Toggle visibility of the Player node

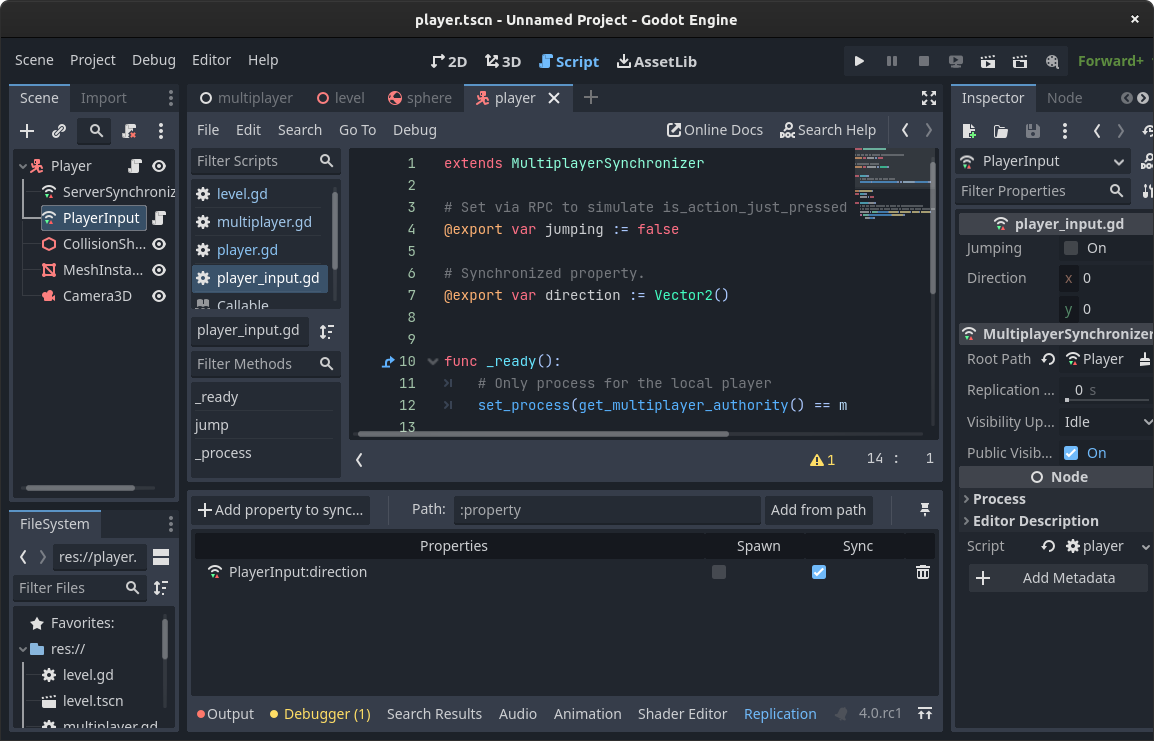click(x=159, y=166)
